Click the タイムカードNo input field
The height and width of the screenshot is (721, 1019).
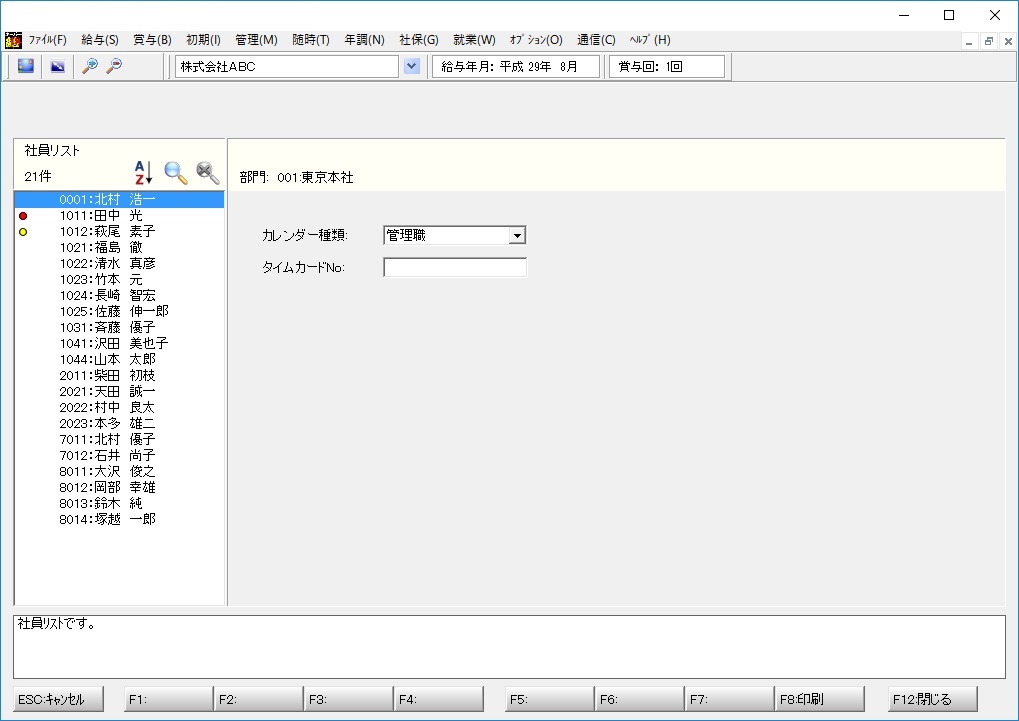[x=455, y=267]
